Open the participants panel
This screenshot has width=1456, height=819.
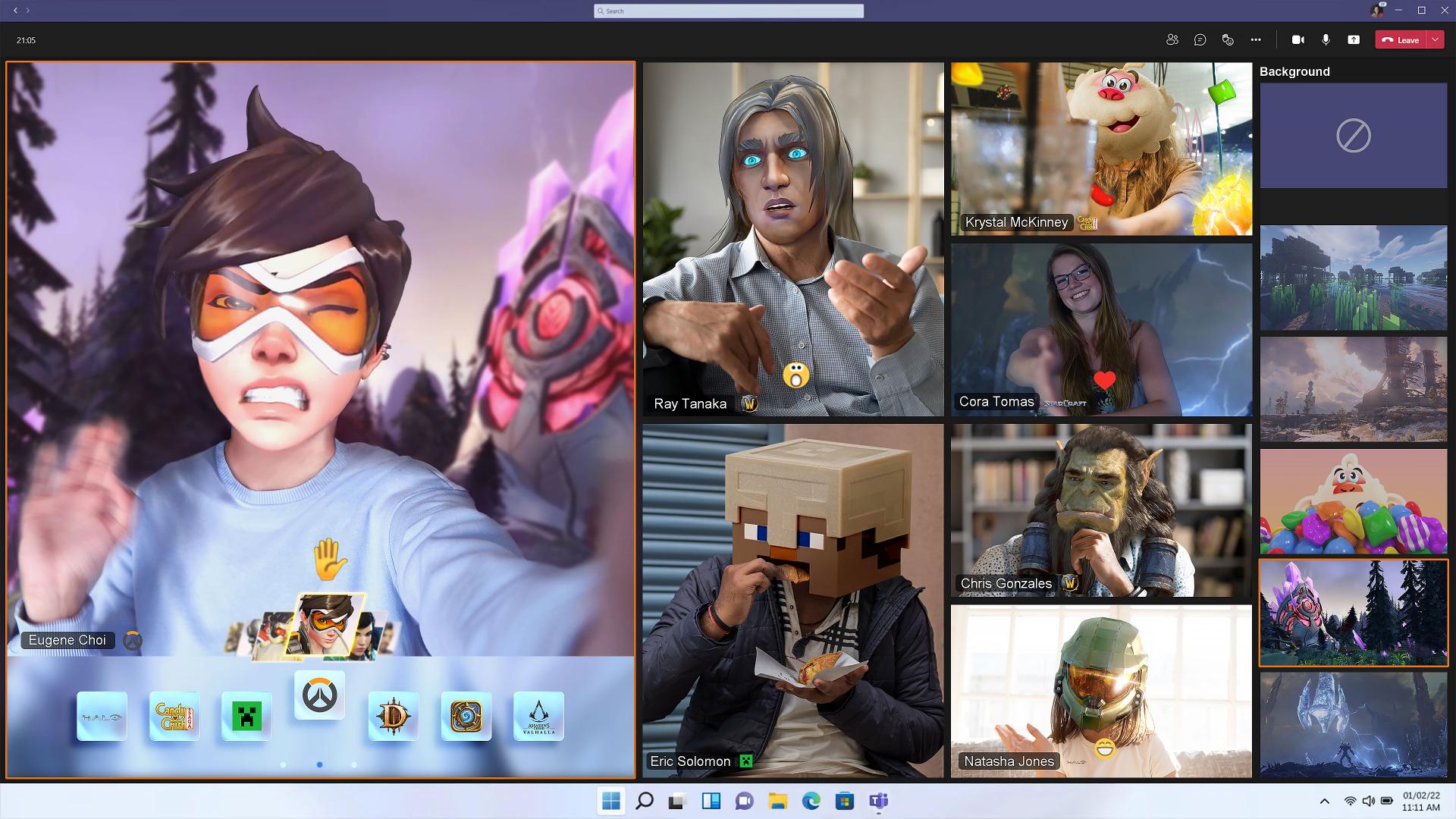click(x=1172, y=40)
